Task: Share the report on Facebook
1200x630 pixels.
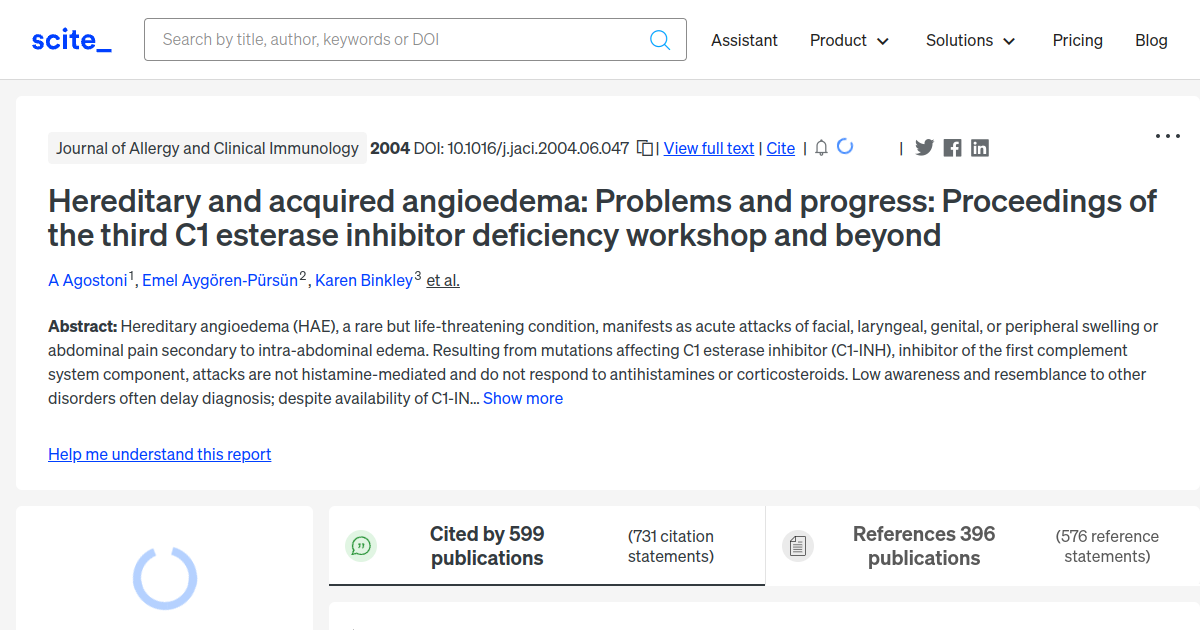Action: (952, 147)
